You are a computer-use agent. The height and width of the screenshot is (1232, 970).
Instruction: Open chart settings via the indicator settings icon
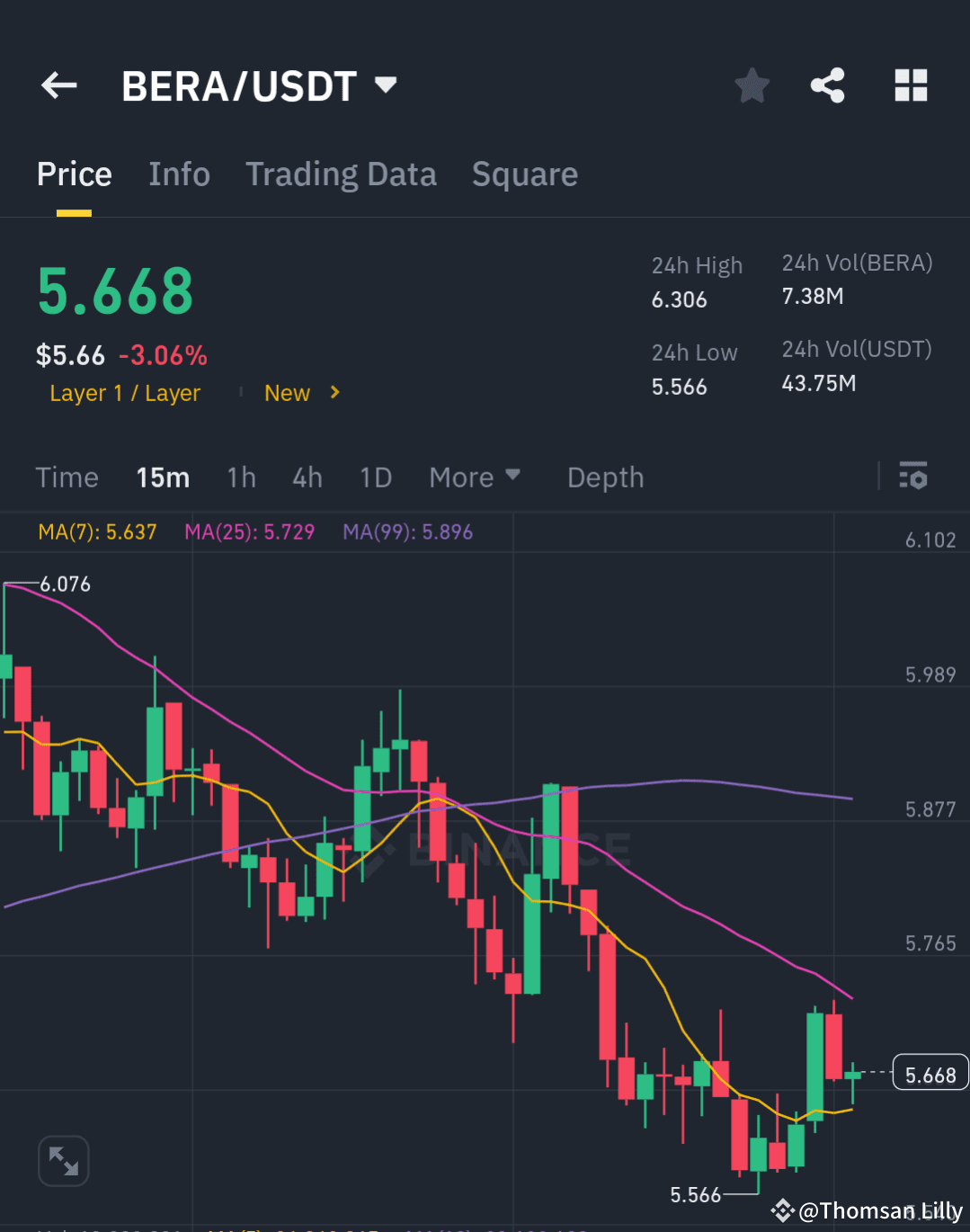[x=913, y=477]
